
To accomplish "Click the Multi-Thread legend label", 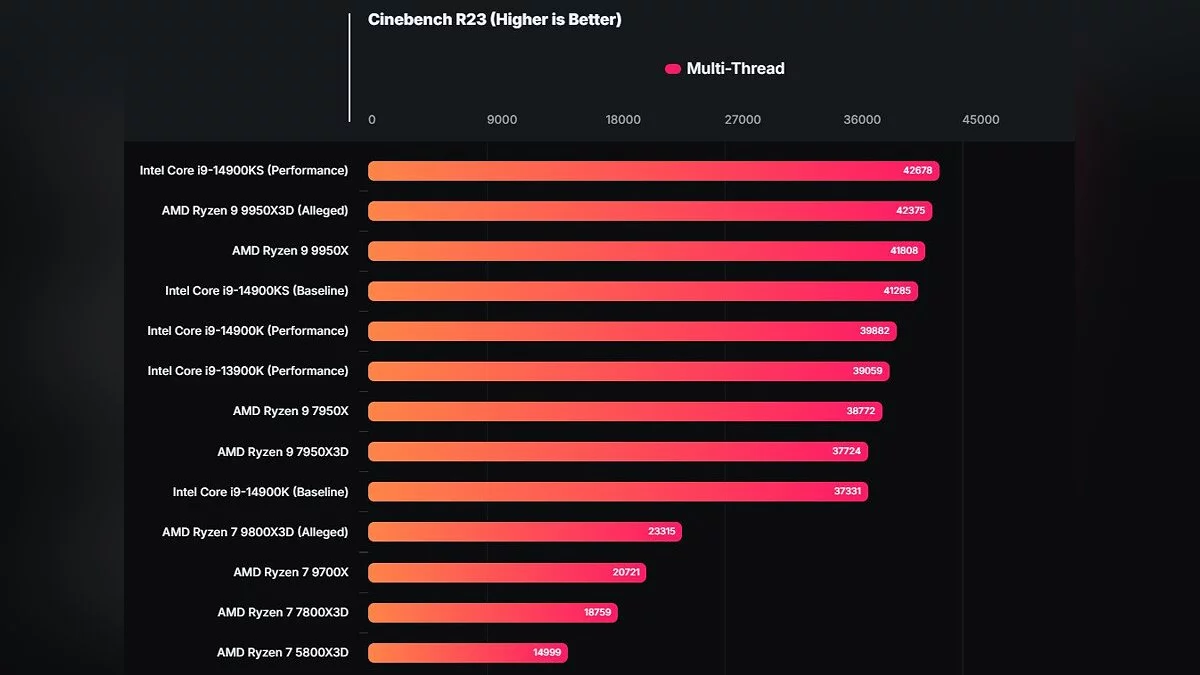I will tap(735, 69).
